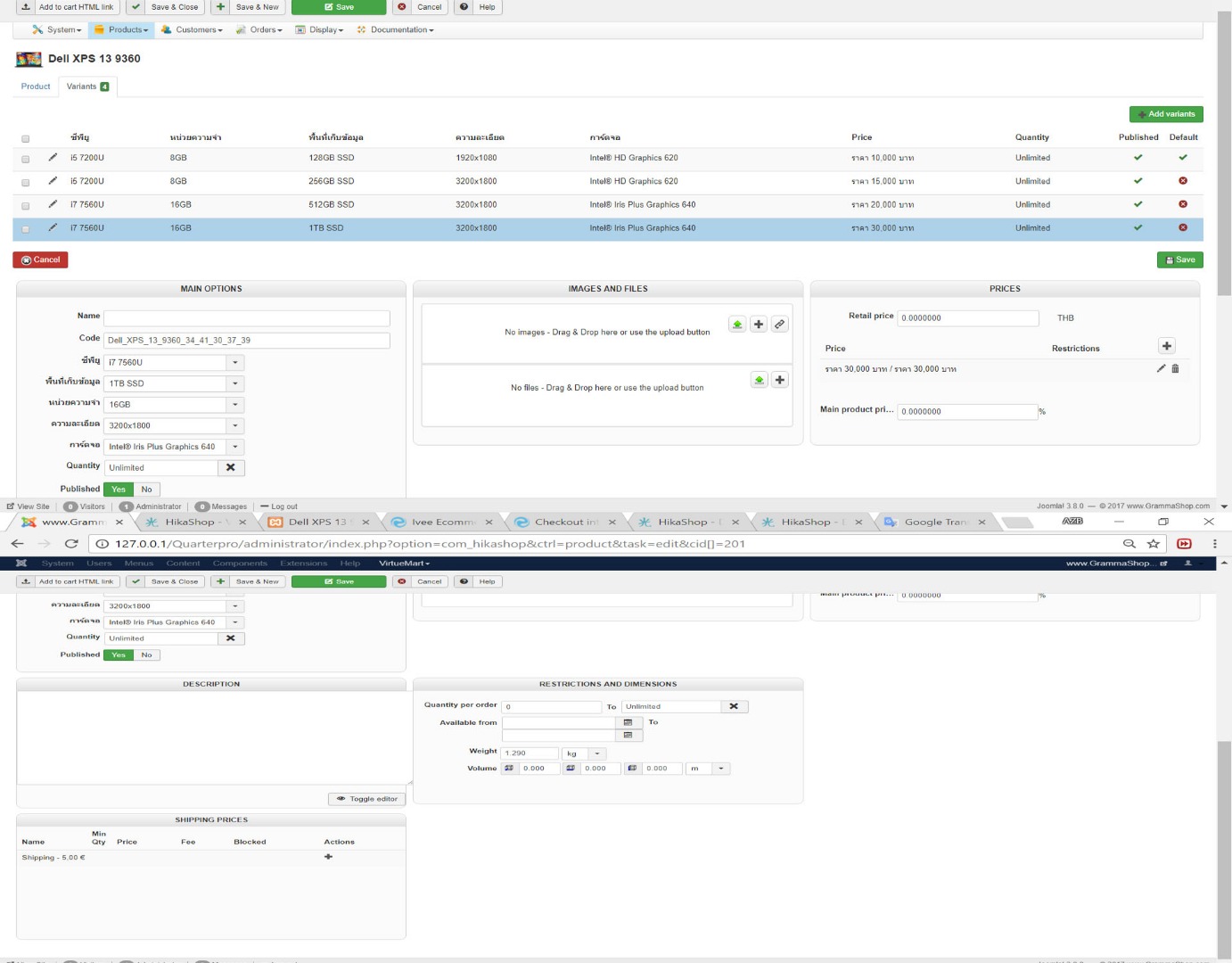Click the empty Name field in Main Options
This screenshot has height=963, width=1232.
247,318
